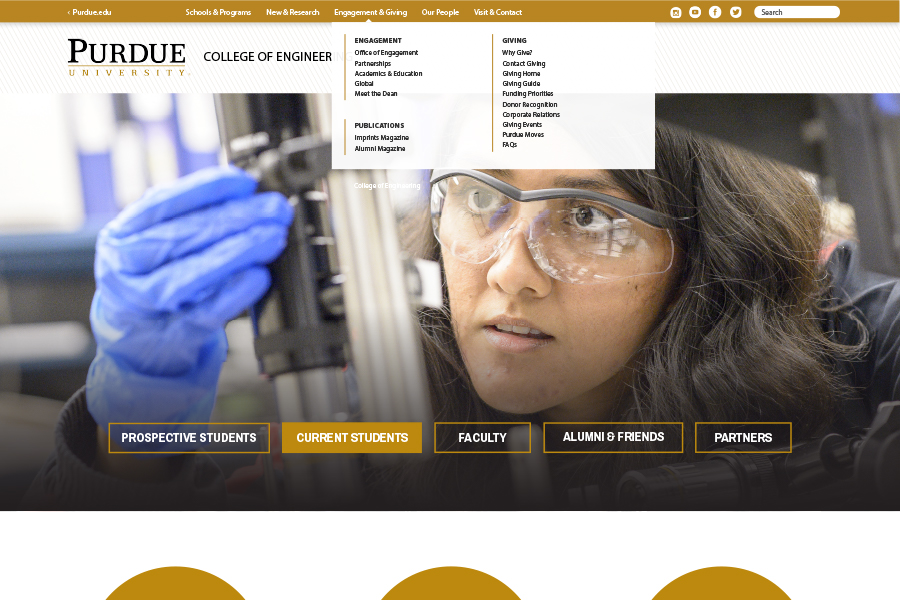Select the Visit & Contact menu
The image size is (900, 600).
pyautogui.click(x=497, y=12)
